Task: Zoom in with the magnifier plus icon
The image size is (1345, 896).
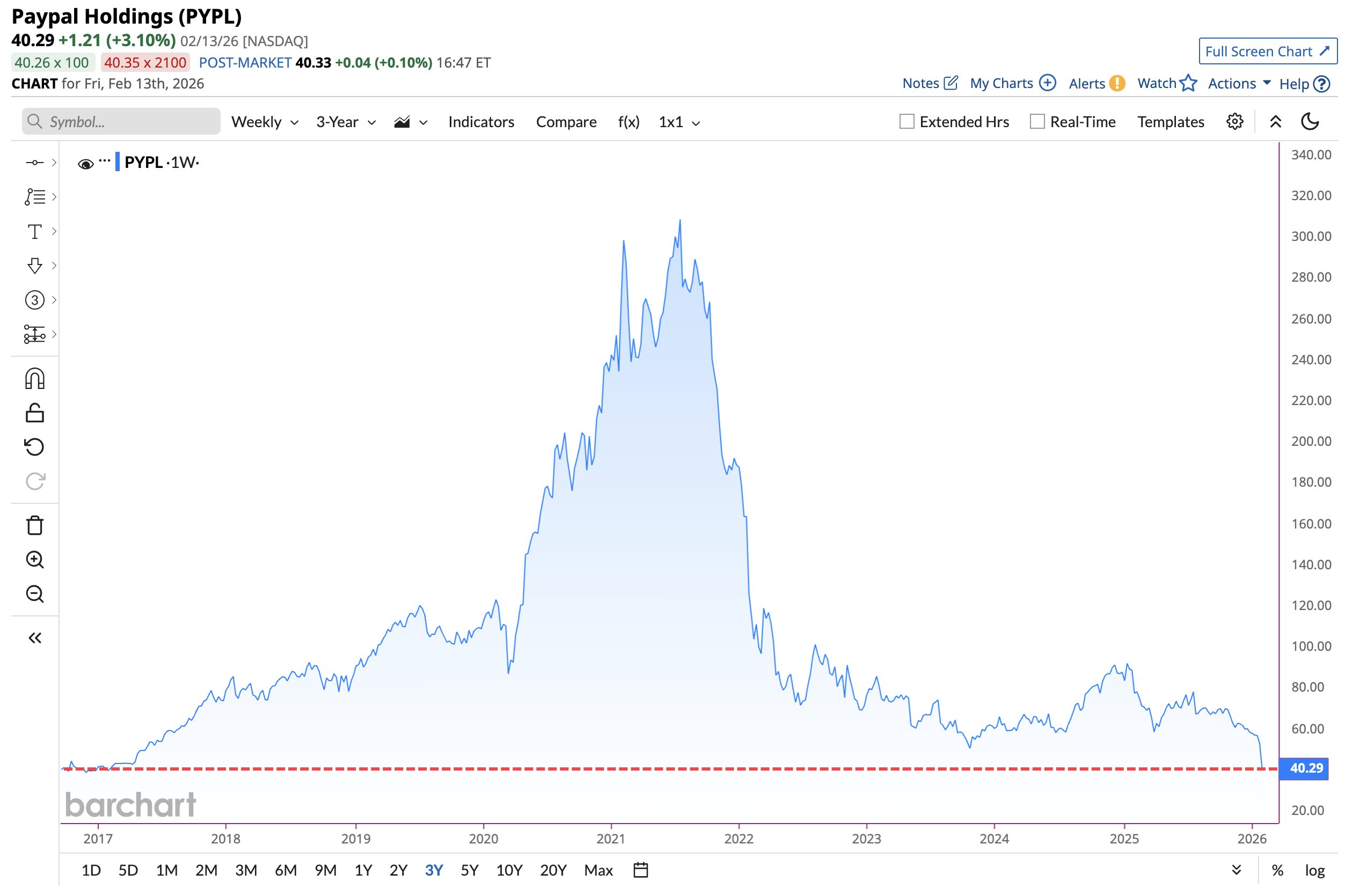Action: pyautogui.click(x=34, y=560)
